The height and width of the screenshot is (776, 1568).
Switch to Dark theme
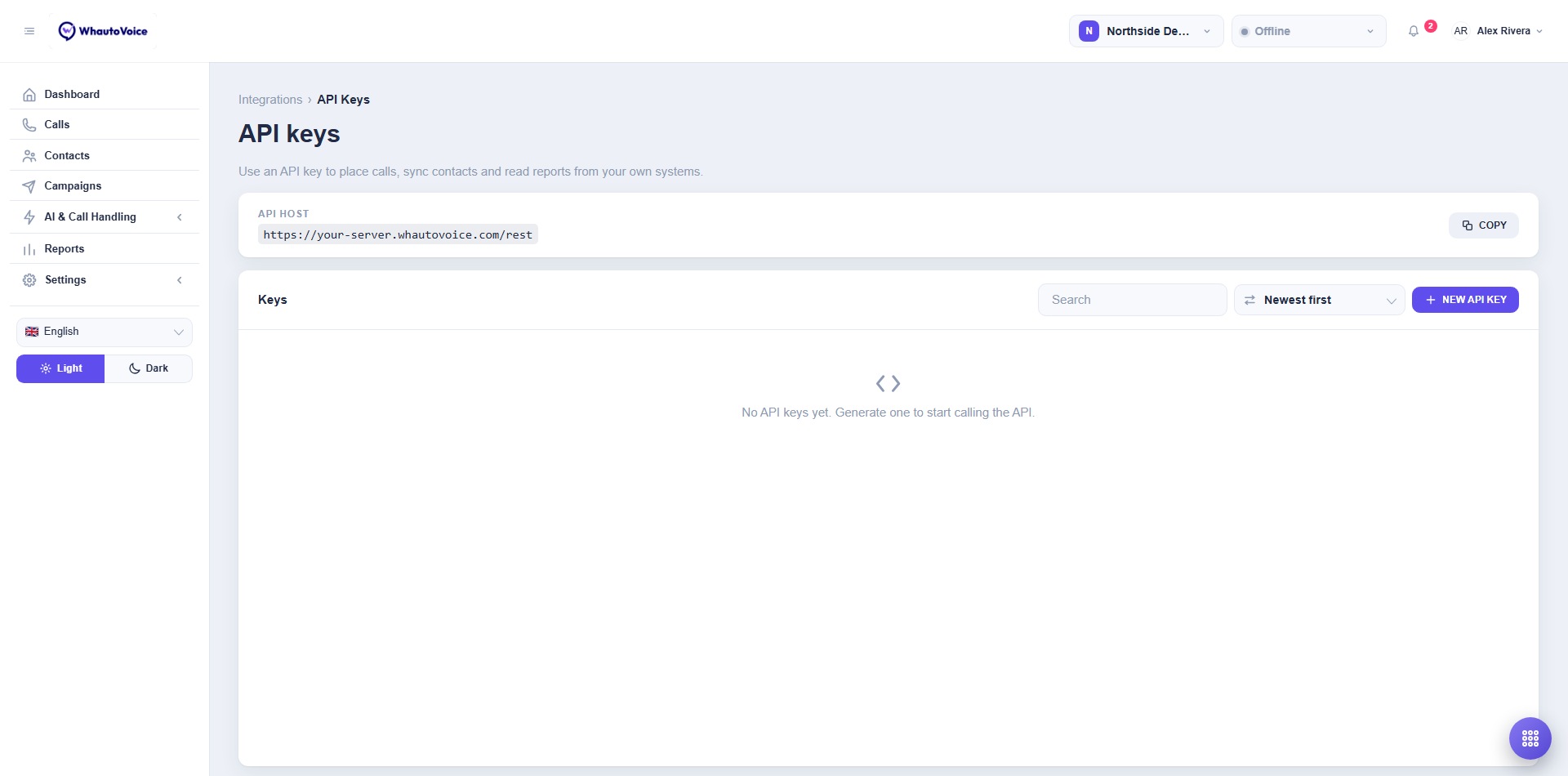(149, 368)
